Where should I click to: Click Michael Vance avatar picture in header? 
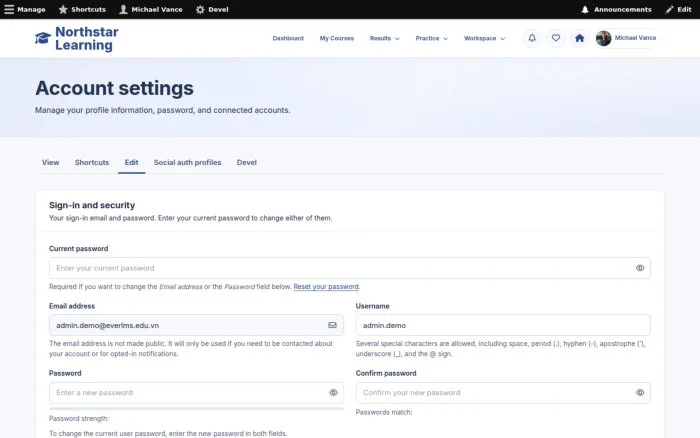click(x=604, y=38)
